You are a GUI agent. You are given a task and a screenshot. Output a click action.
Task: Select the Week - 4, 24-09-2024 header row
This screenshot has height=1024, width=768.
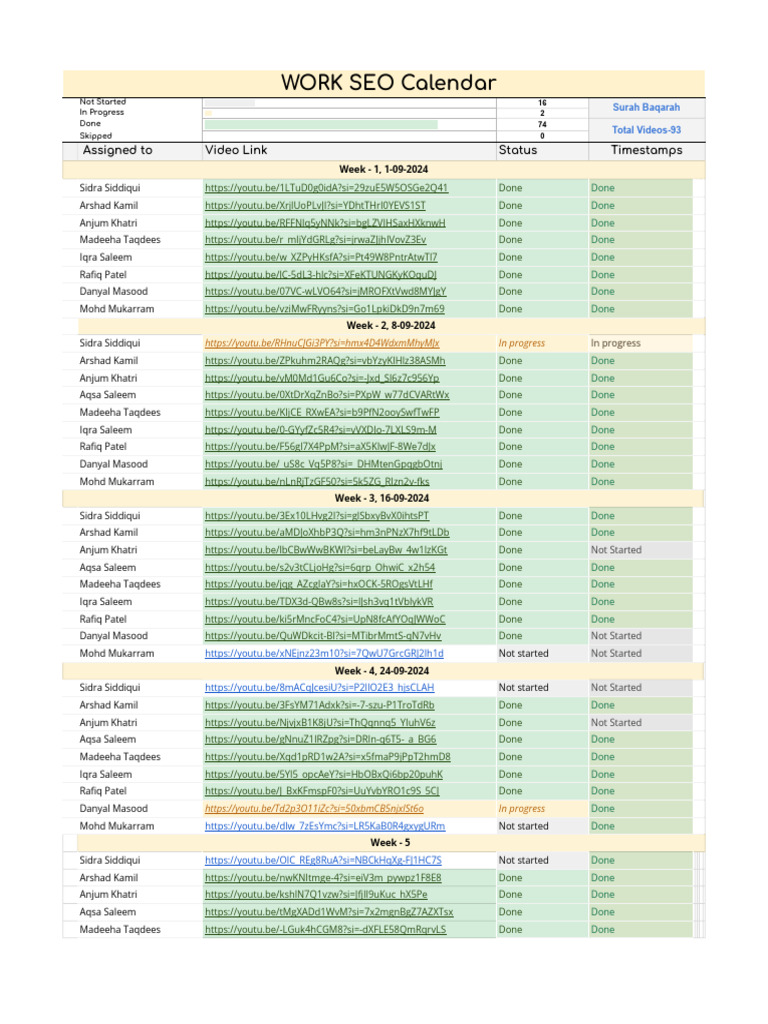point(382,671)
